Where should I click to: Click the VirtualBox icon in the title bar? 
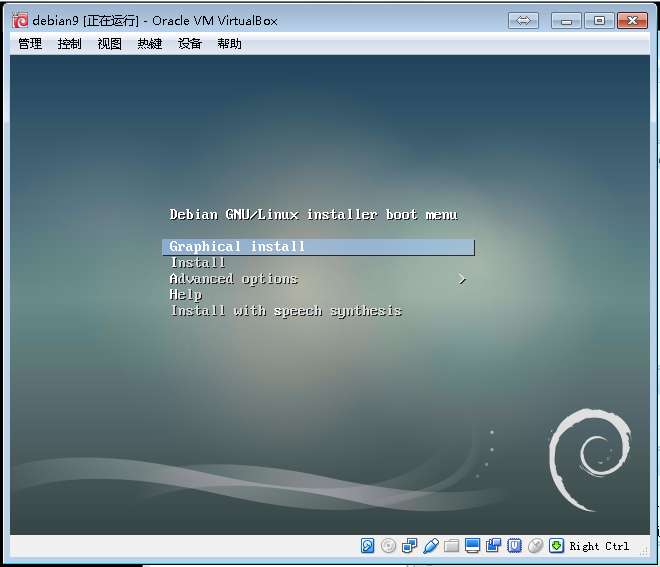[x=20, y=20]
